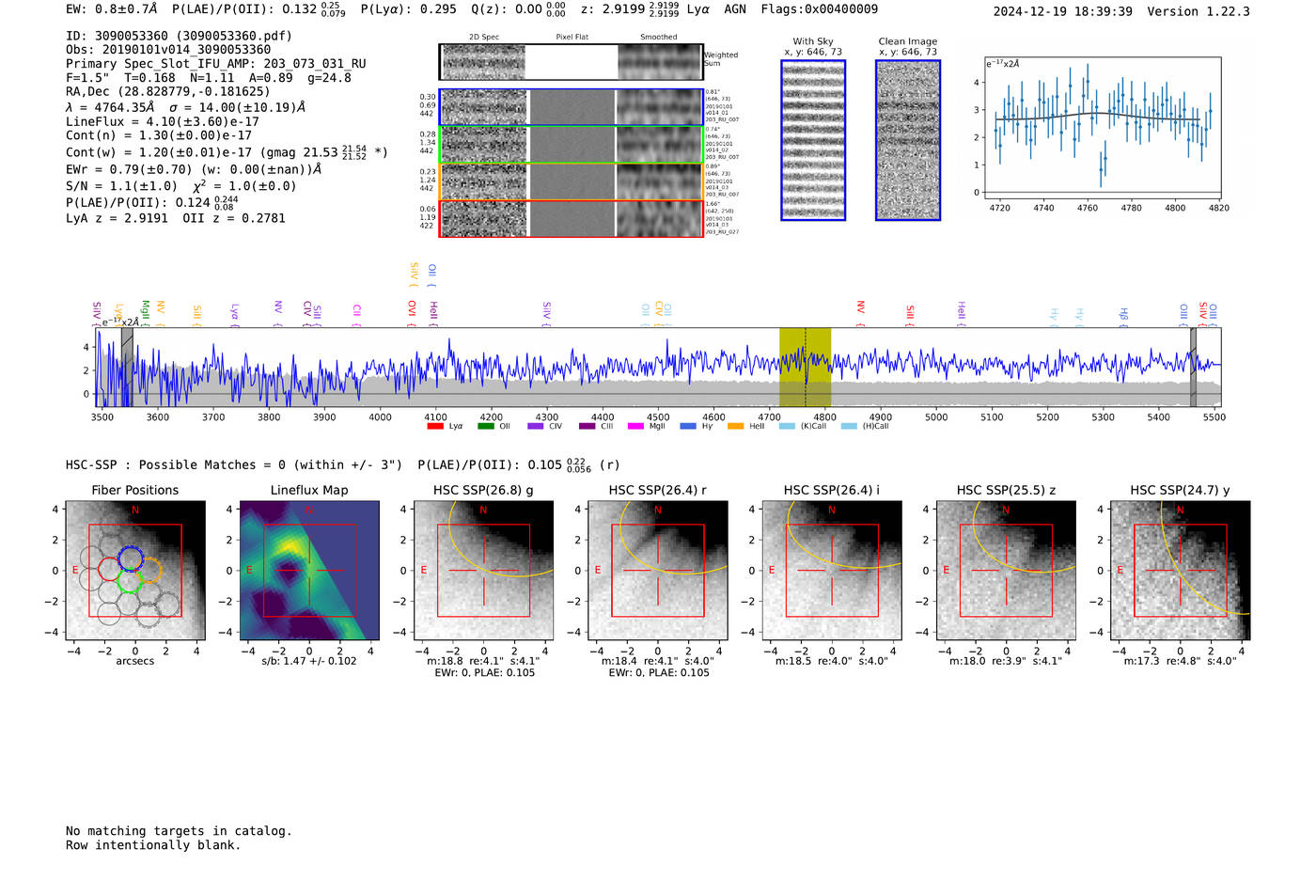Viewport: 1316px width, 896px height.
Task: Click the purple CIV legend swatch
Action: (536, 426)
